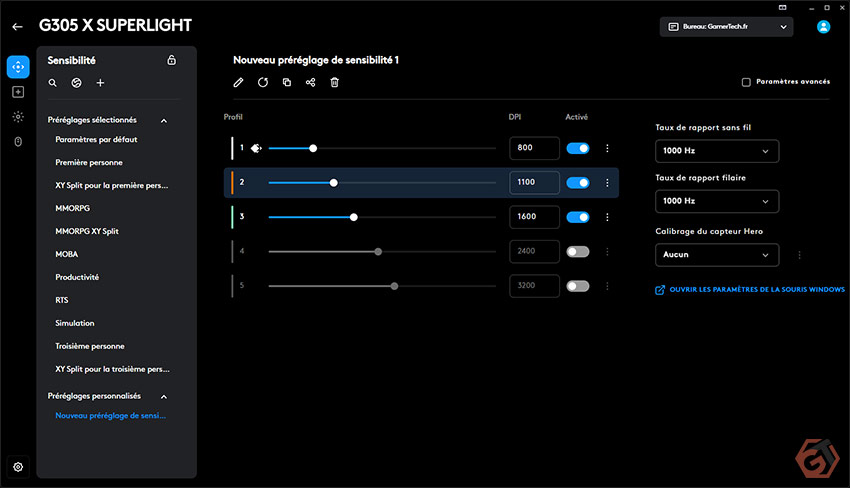Image resolution: width=850 pixels, height=488 pixels.
Task: Select MOBA preset
Action: tap(67, 254)
